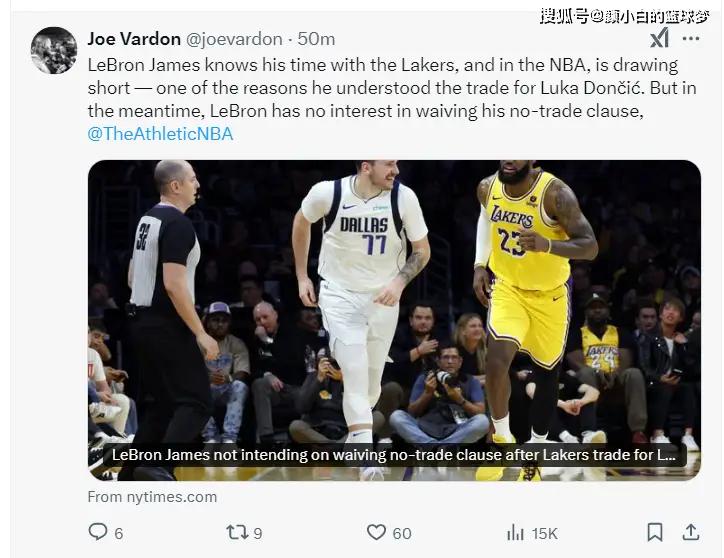The width and height of the screenshot is (724, 558).
Task: Follow the From nytimes.com source link
Action: [x=152, y=497]
